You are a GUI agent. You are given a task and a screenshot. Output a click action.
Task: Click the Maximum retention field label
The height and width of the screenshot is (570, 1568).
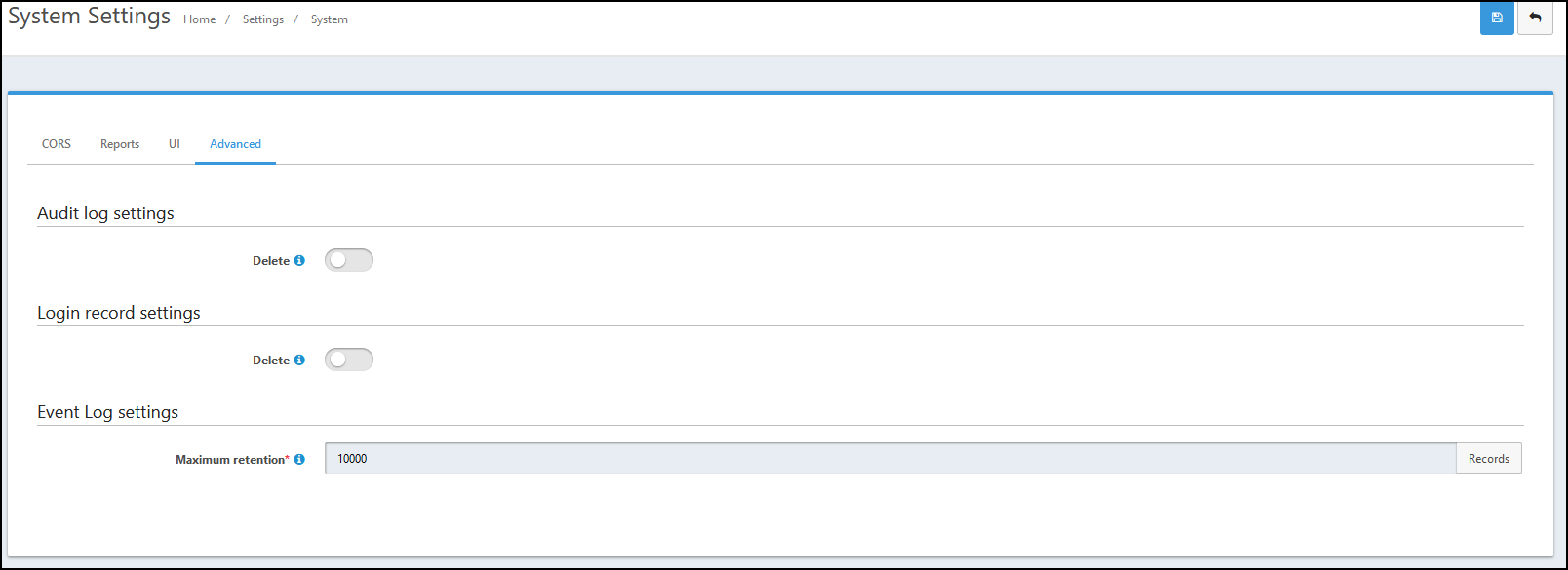pyautogui.click(x=232, y=459)
